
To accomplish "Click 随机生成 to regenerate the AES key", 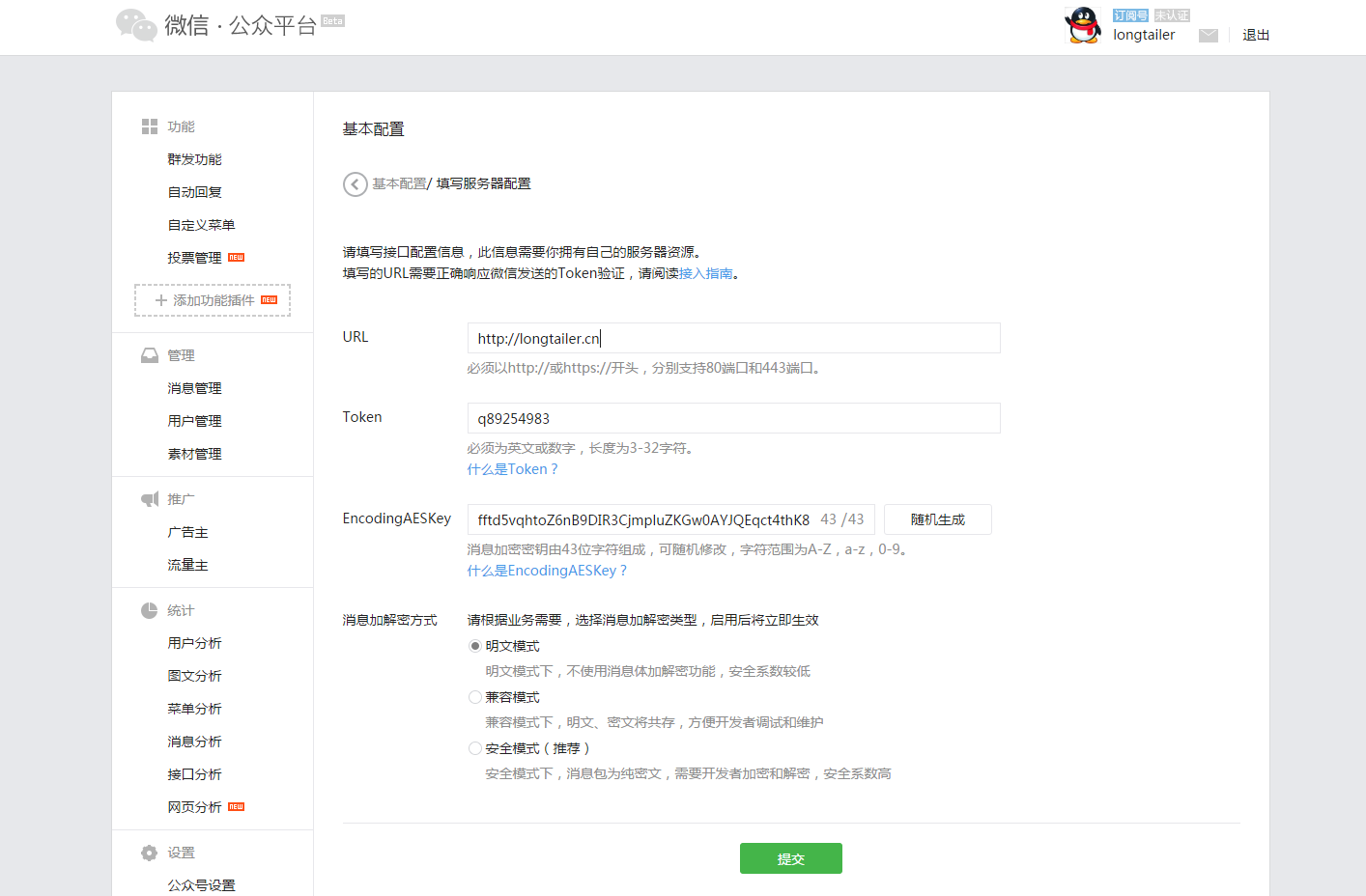I will point(937,518).
